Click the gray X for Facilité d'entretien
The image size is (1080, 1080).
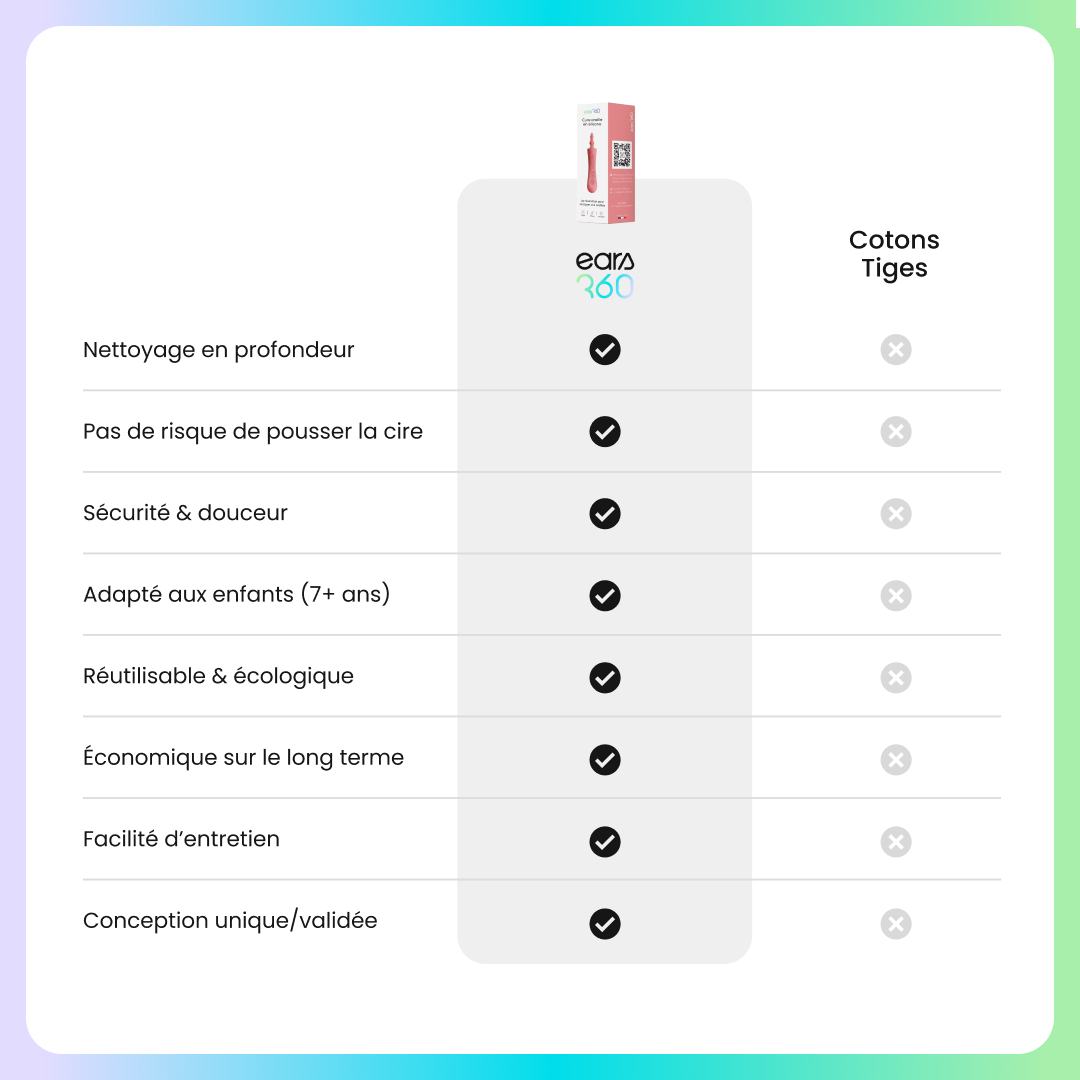coord(896,842)
